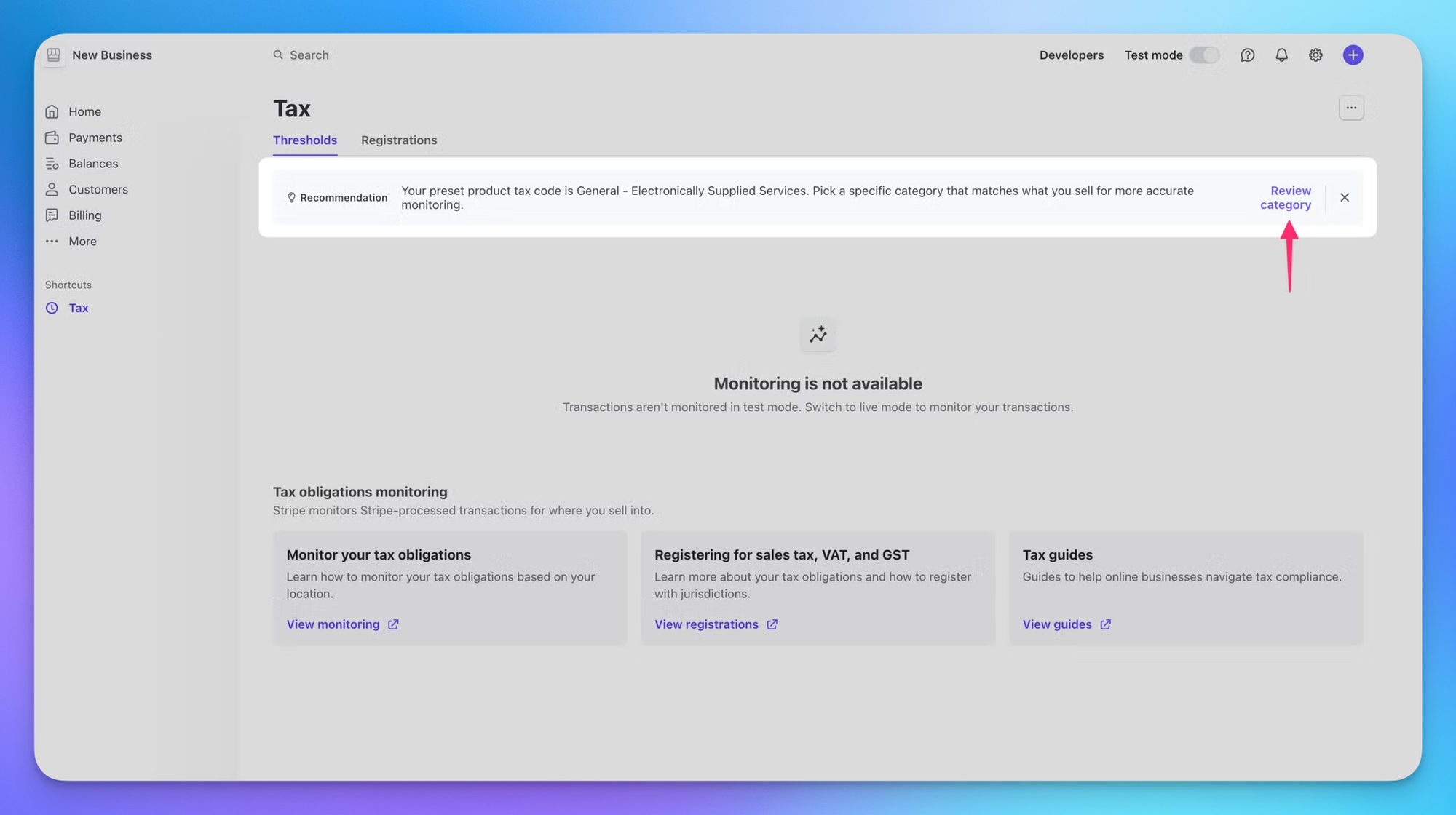This screenshot has height=815, width=1456.
Task: Open the Tax page overflow menu
Action: point(1351,108)
